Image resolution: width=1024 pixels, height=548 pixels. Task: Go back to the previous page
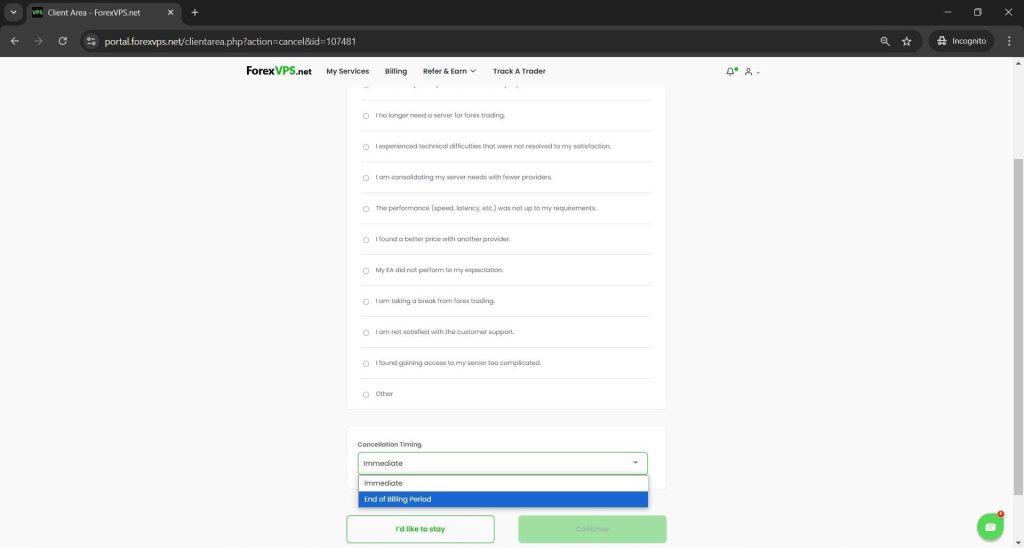15,41
